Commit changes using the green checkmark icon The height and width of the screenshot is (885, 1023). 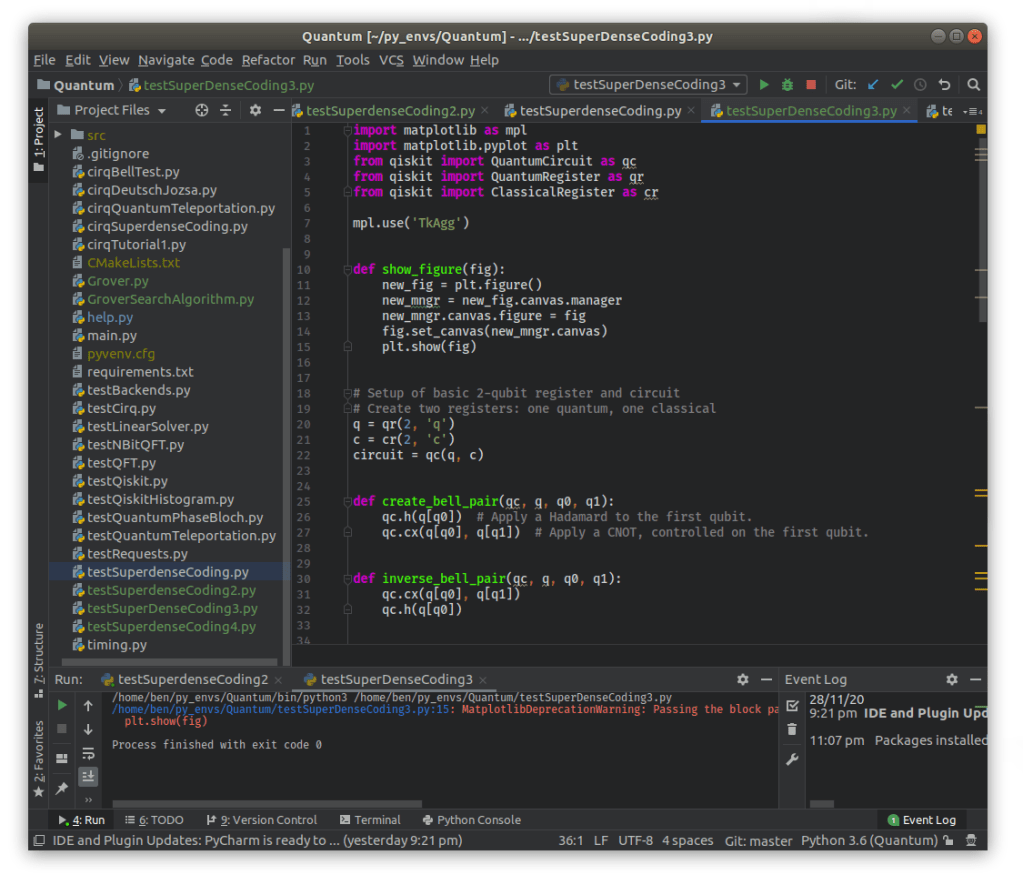(x=896, y=84)
